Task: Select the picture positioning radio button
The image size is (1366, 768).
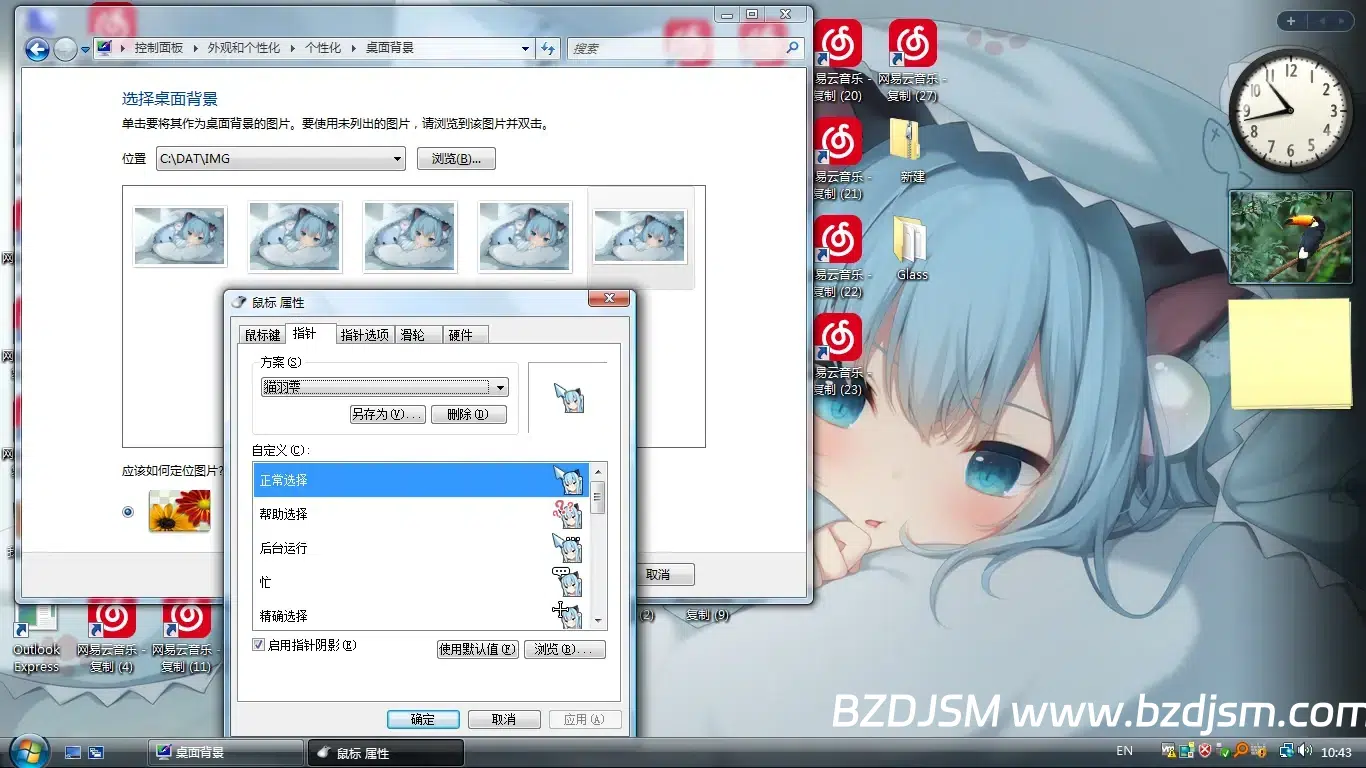Action: click(x=128, y=512)
